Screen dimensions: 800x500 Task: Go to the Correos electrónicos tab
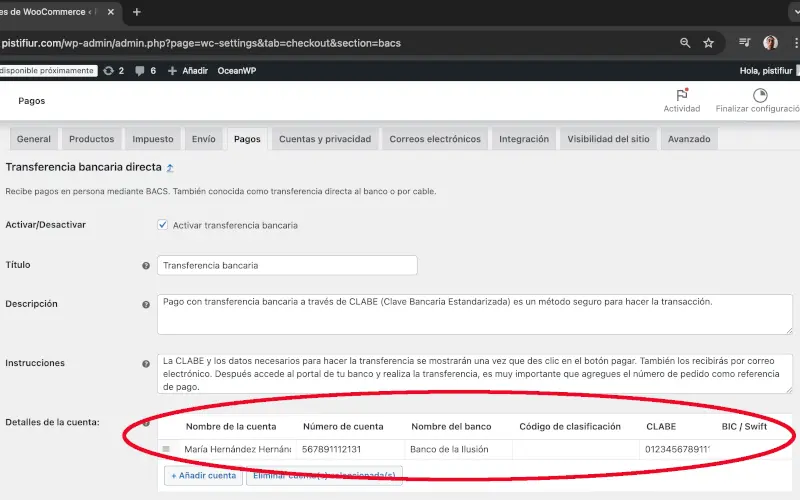pyautogui.click(x=435, y=139)
